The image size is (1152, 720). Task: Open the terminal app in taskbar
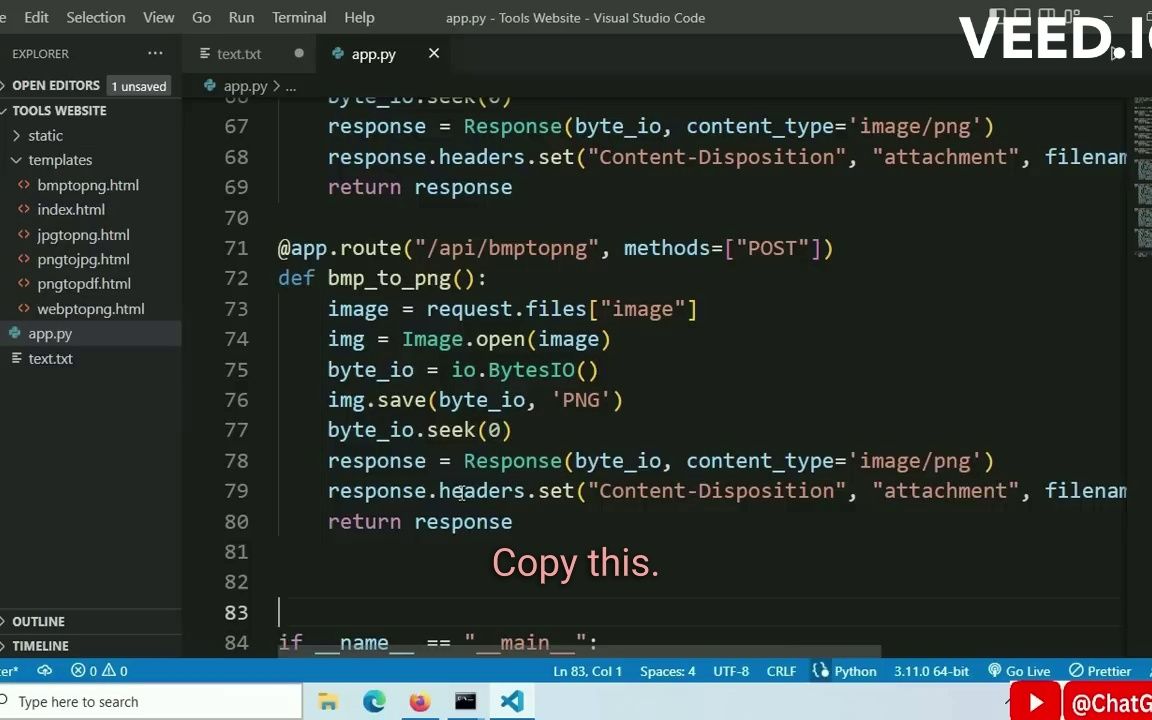[x=465, y=702]
